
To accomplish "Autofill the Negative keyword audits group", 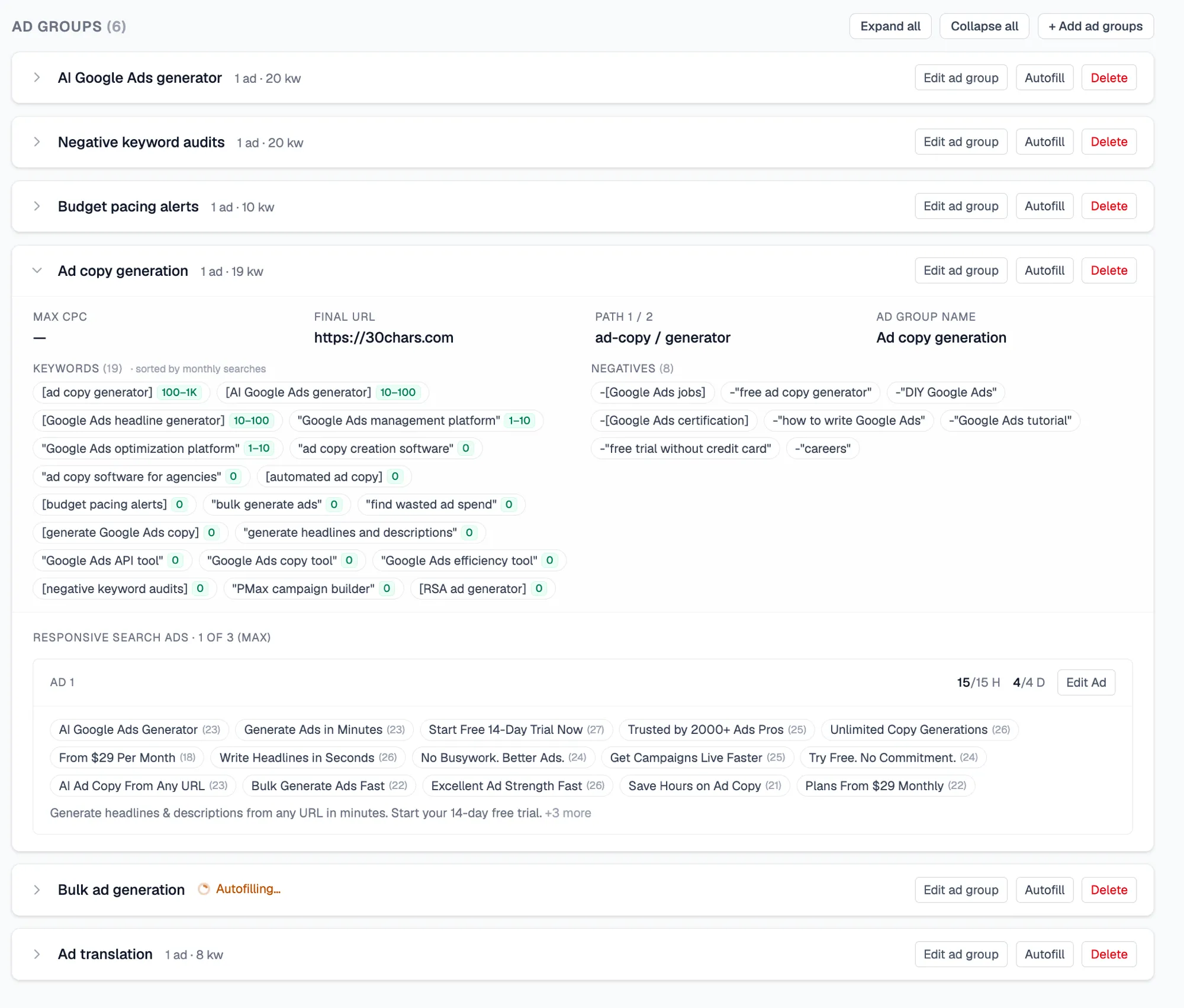I will 1044,142.
